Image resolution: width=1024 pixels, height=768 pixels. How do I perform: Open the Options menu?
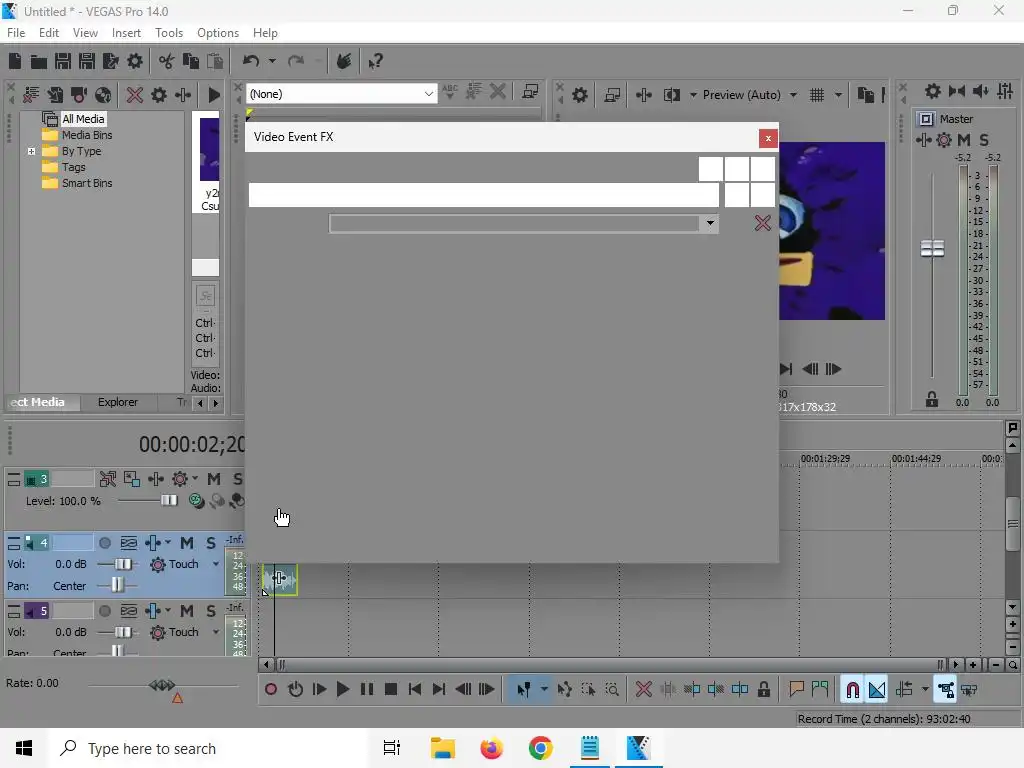coord(218,33)
